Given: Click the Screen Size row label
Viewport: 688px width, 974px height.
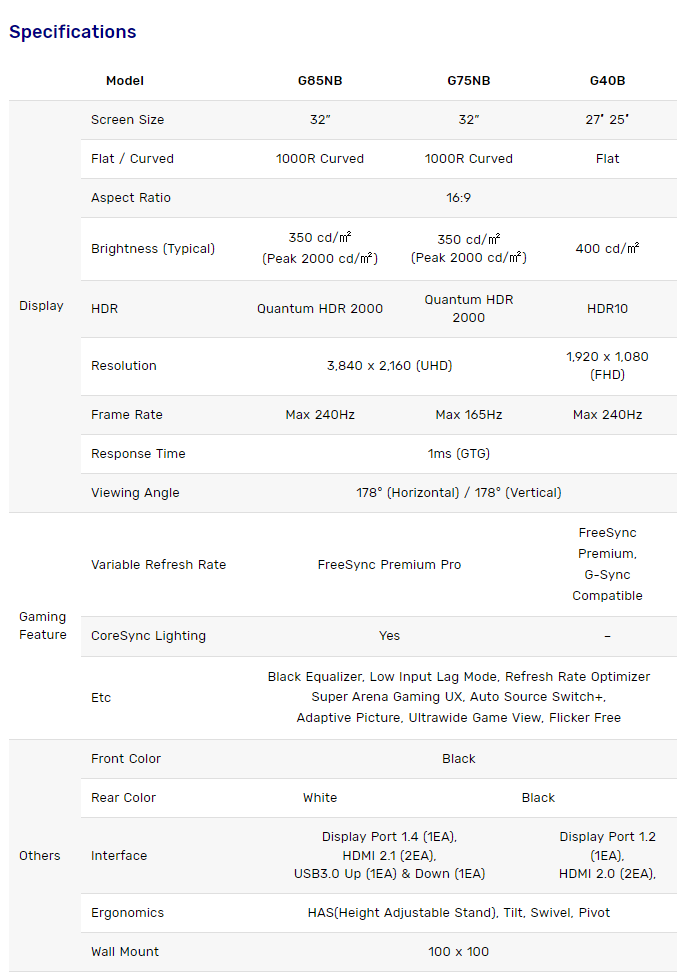Looking at the screenshot, I should click(x=127, y=120).
